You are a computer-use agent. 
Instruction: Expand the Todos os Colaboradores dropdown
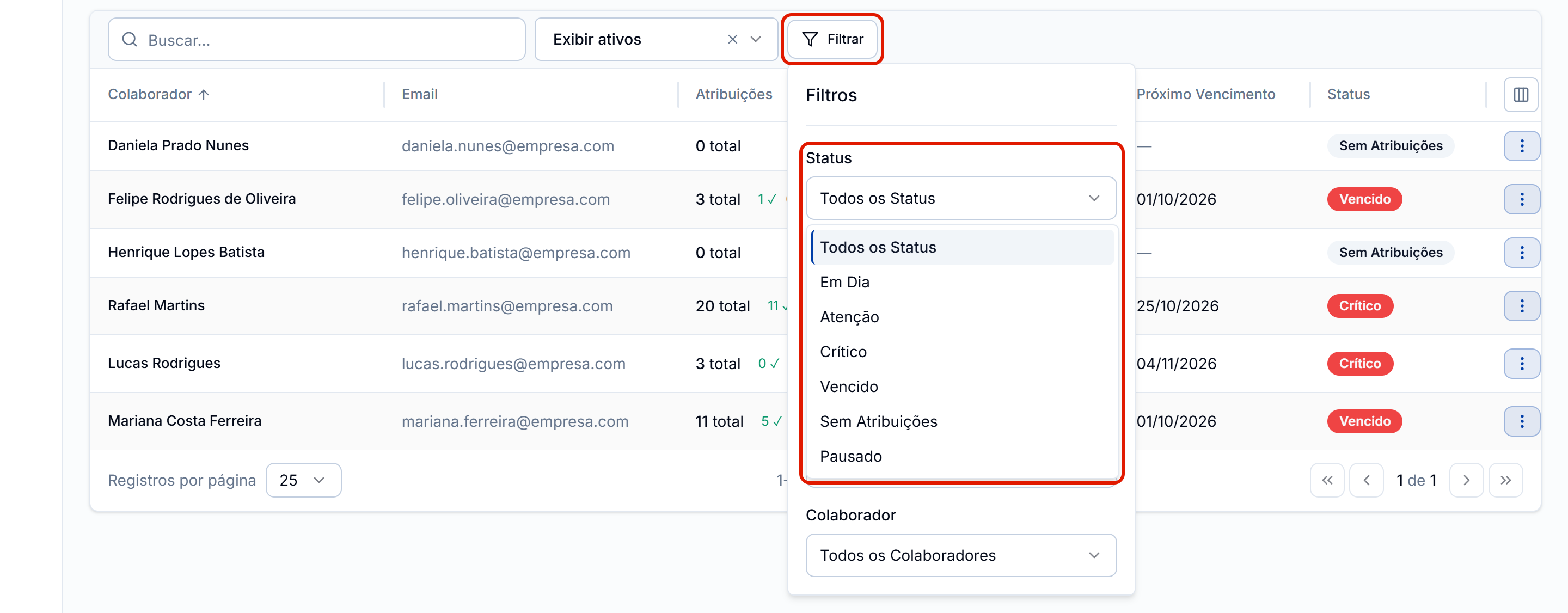(x=961, y=555)
